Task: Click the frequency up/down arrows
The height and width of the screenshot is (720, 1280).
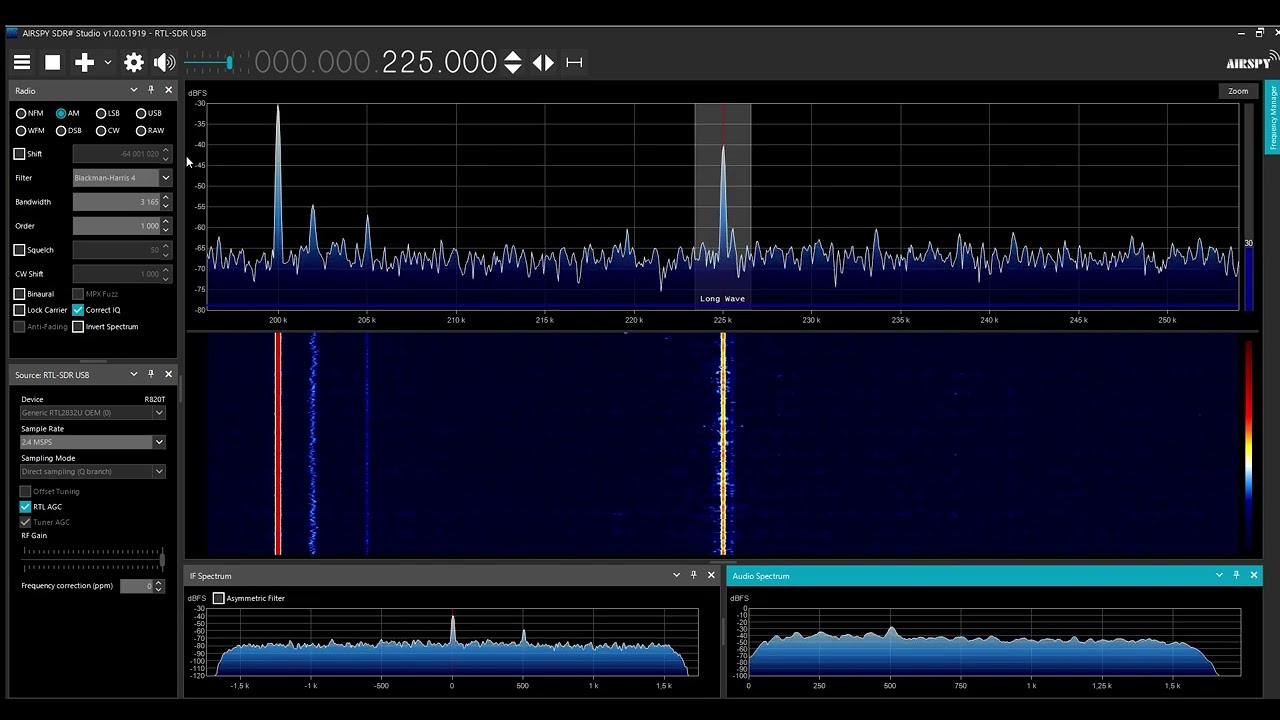Action: tap(512, 62)
